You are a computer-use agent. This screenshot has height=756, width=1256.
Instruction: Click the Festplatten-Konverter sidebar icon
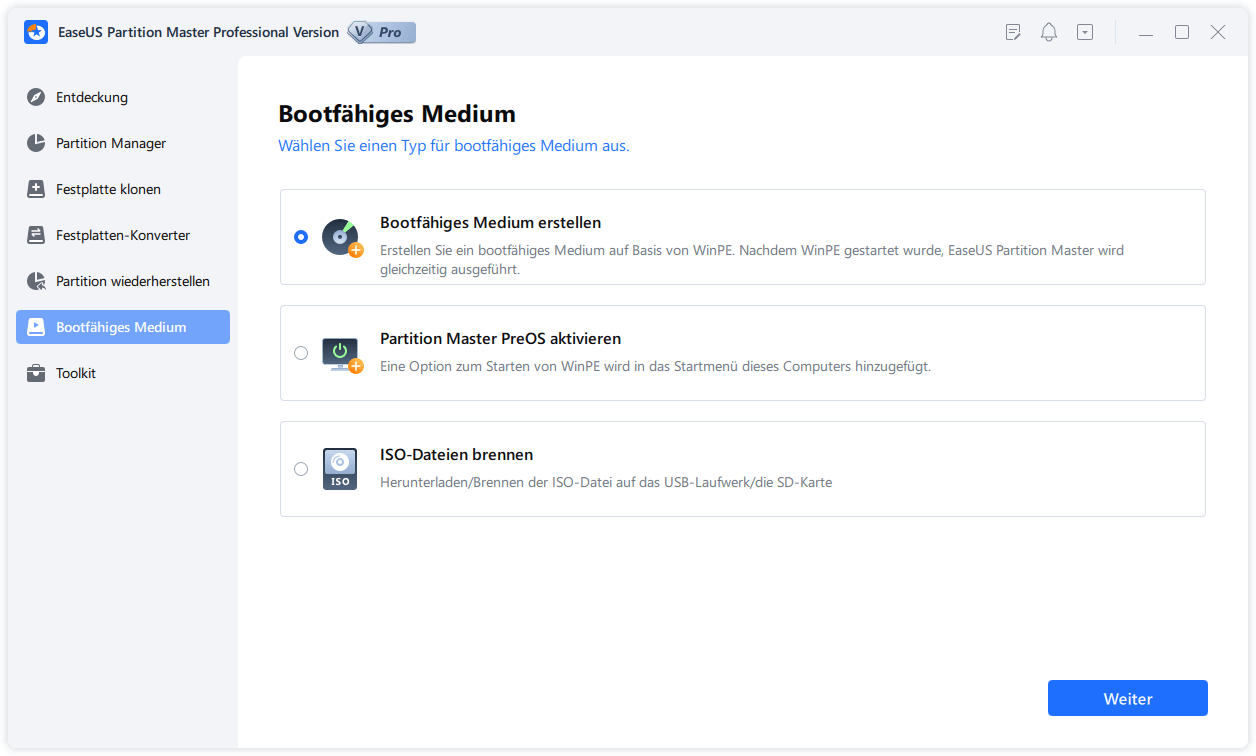pyautogui.click(x=36, y=235)
